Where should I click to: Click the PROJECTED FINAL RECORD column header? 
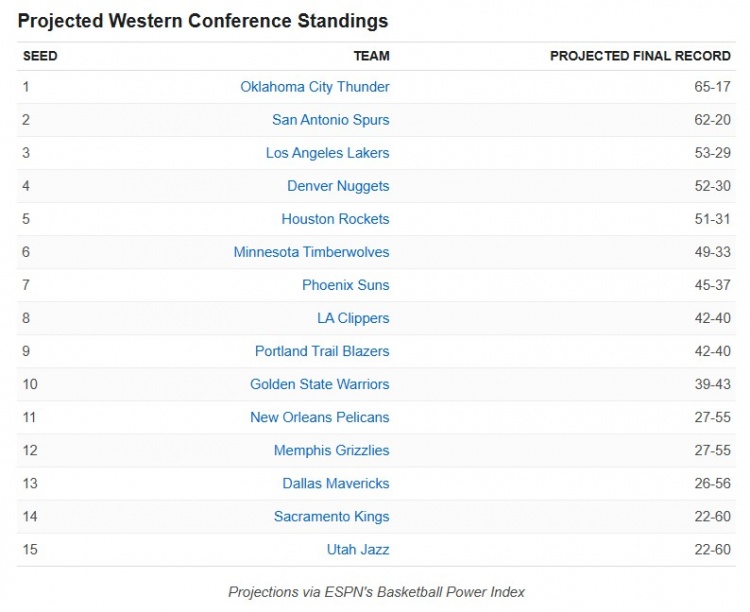click(x=640, y=56)
